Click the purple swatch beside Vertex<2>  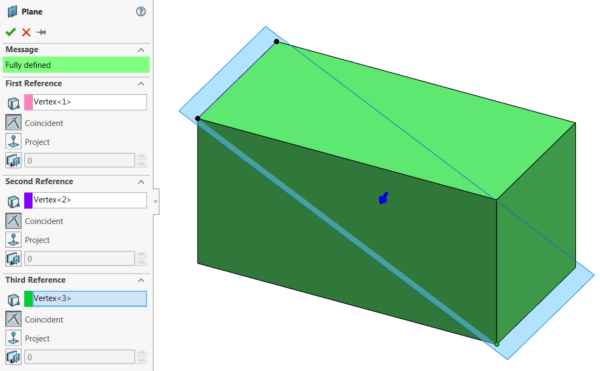point(28,200)
